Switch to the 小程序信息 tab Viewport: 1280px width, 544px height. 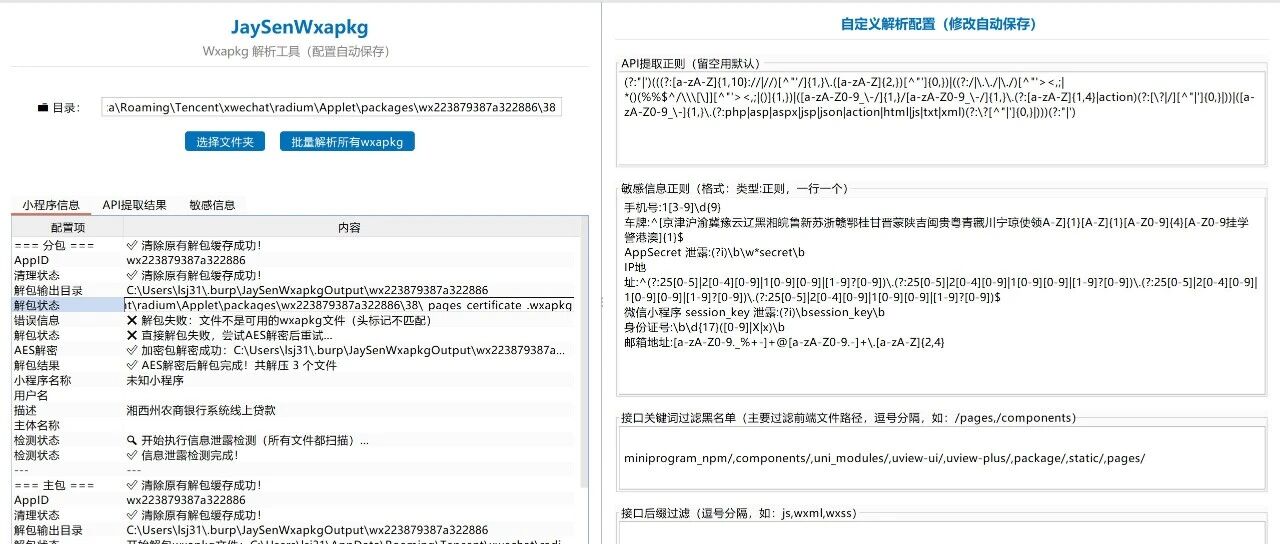pos(51,205)
